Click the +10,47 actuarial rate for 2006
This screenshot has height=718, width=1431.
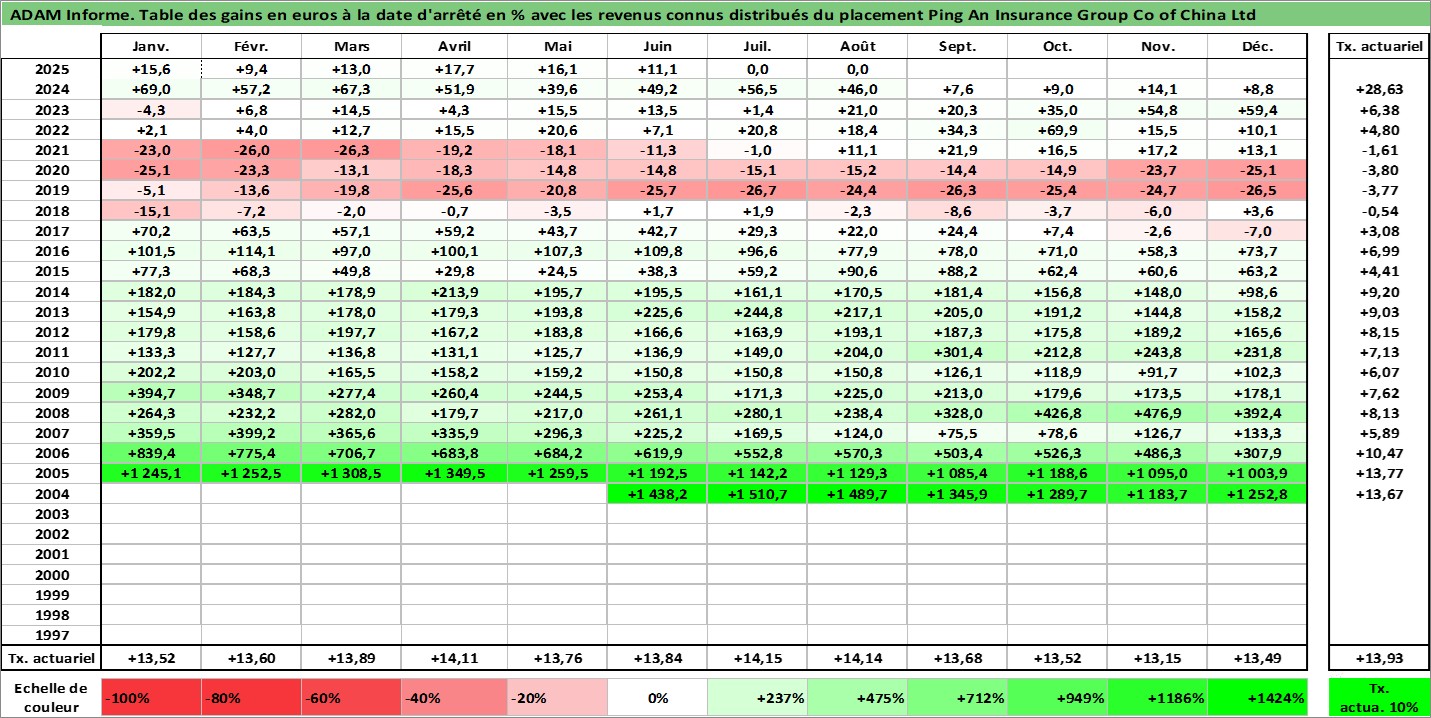click(x=1378, y=453)
